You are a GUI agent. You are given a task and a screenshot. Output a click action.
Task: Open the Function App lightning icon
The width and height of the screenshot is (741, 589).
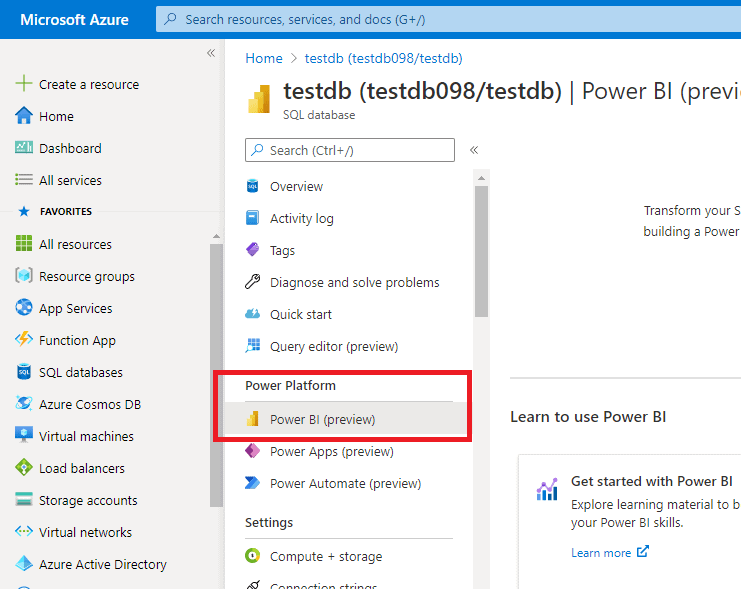tap(24, 339)
